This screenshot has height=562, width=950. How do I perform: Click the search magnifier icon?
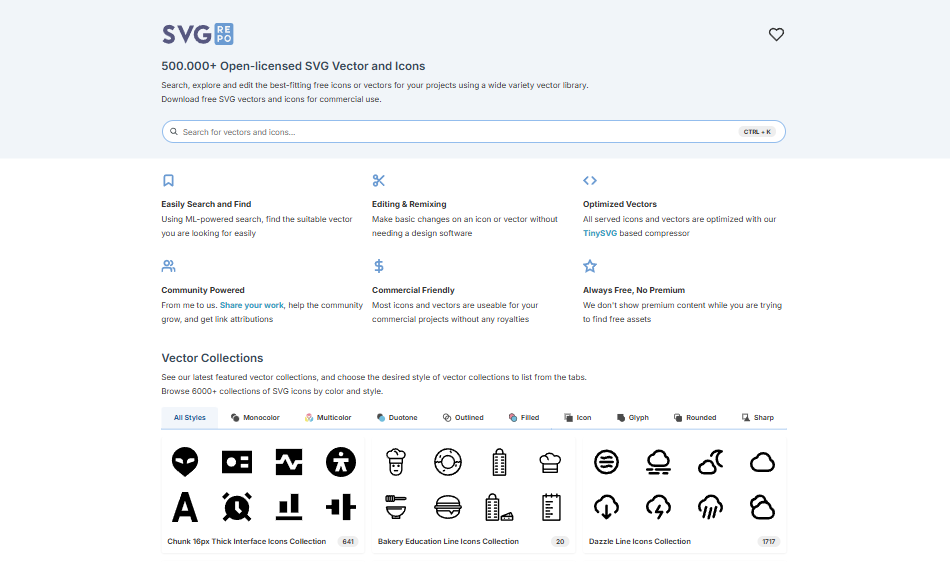tap(174, 131)
